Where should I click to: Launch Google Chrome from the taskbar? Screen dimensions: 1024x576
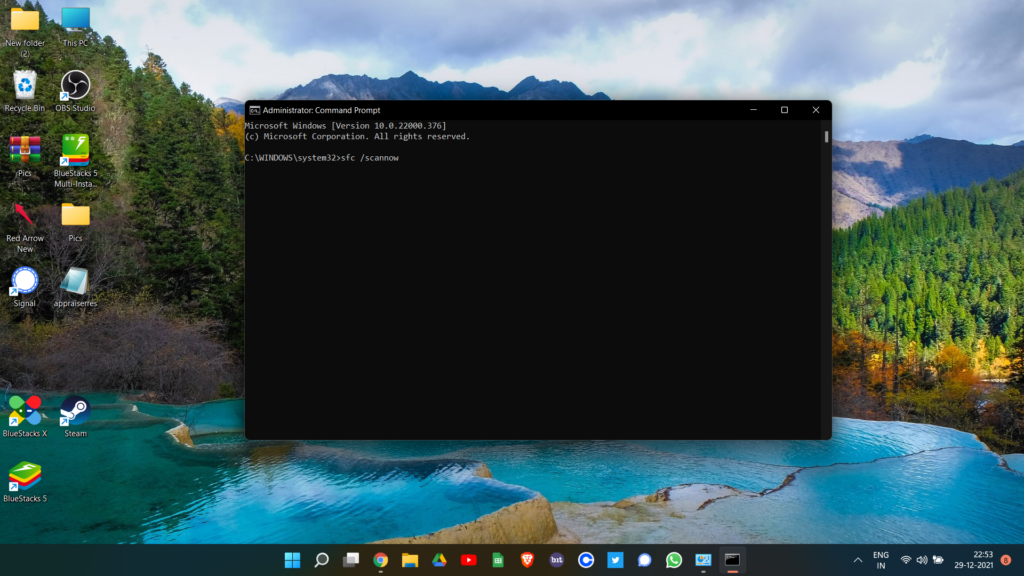[x=380, y=561]
